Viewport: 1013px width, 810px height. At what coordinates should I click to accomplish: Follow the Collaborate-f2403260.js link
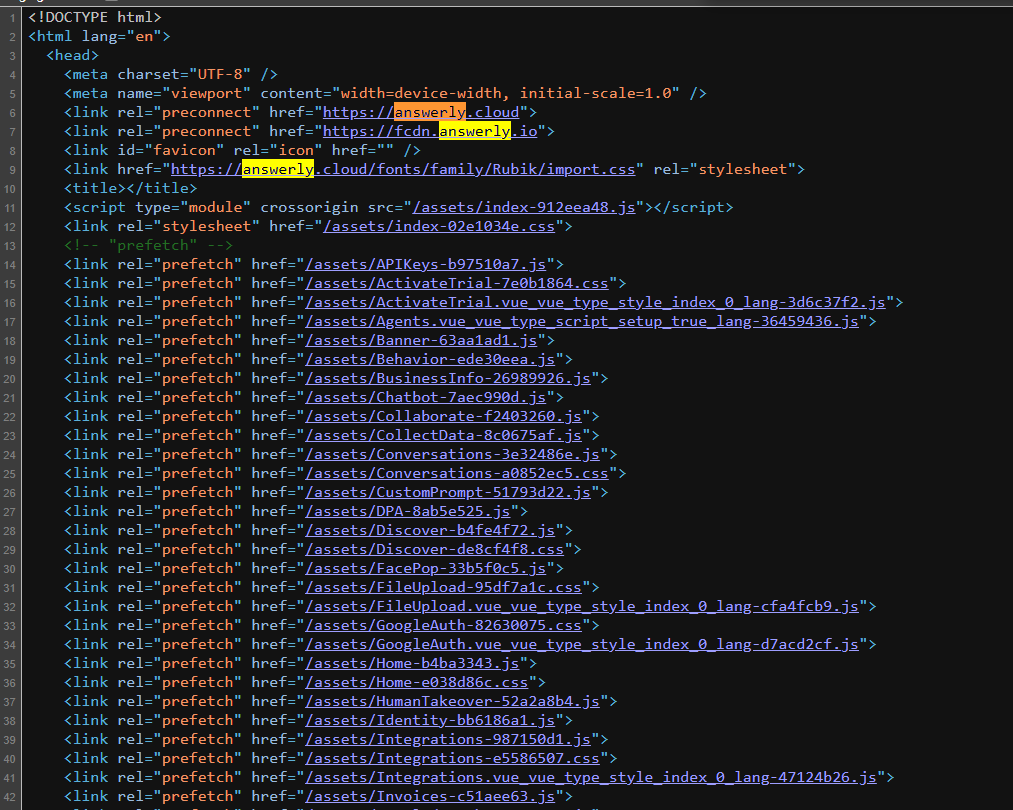443,416
